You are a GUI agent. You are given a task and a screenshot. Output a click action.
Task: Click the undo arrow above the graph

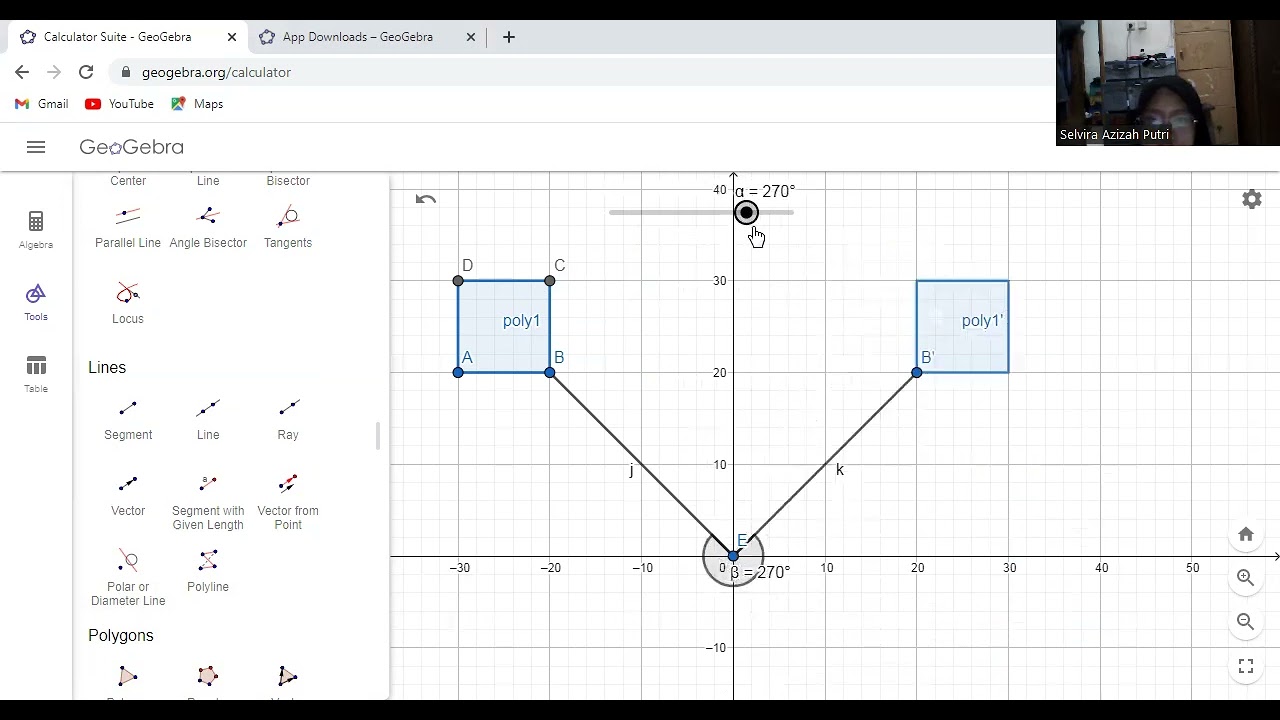425,199
